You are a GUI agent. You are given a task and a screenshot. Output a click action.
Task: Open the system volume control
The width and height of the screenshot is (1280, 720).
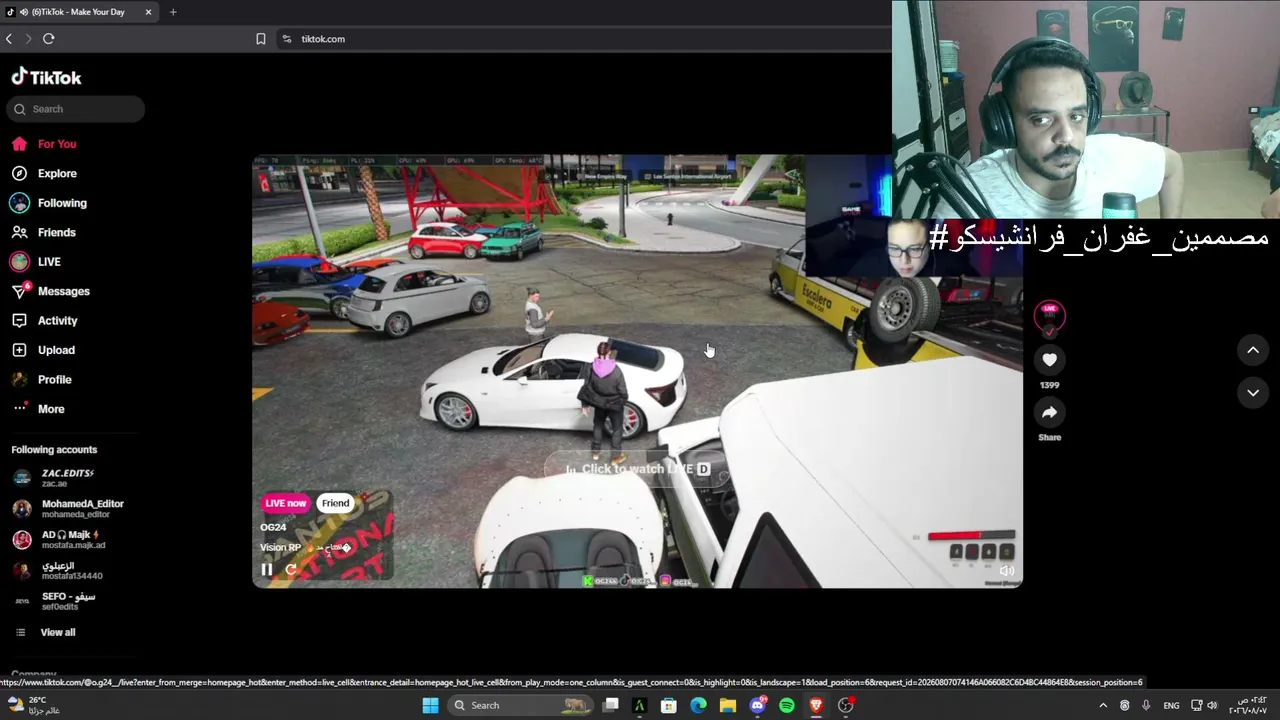click(x=1212, y=705)
